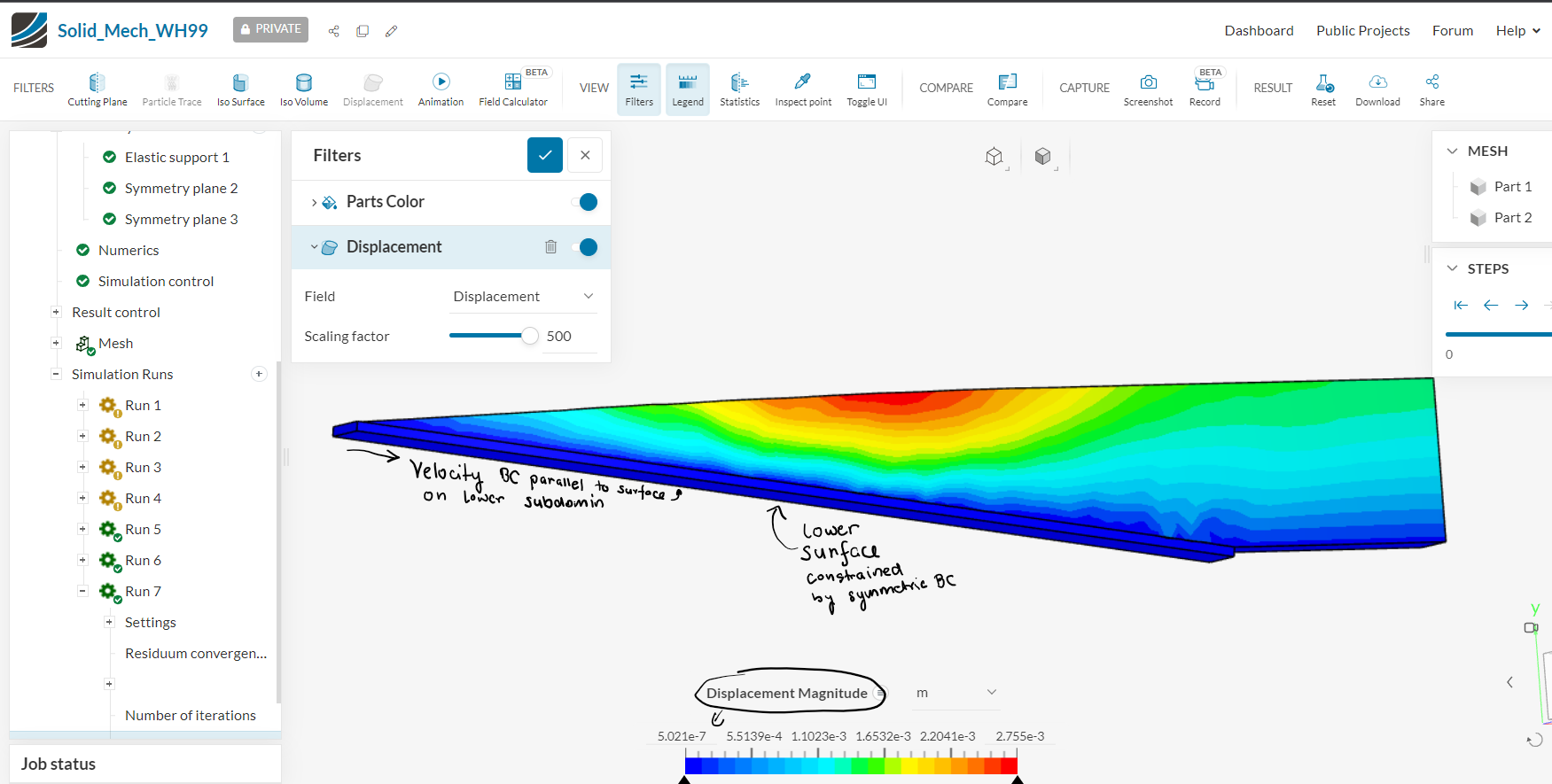Open Public Projects page
This screenshot has width=1552, height=784.
(x=1362, y=30)
